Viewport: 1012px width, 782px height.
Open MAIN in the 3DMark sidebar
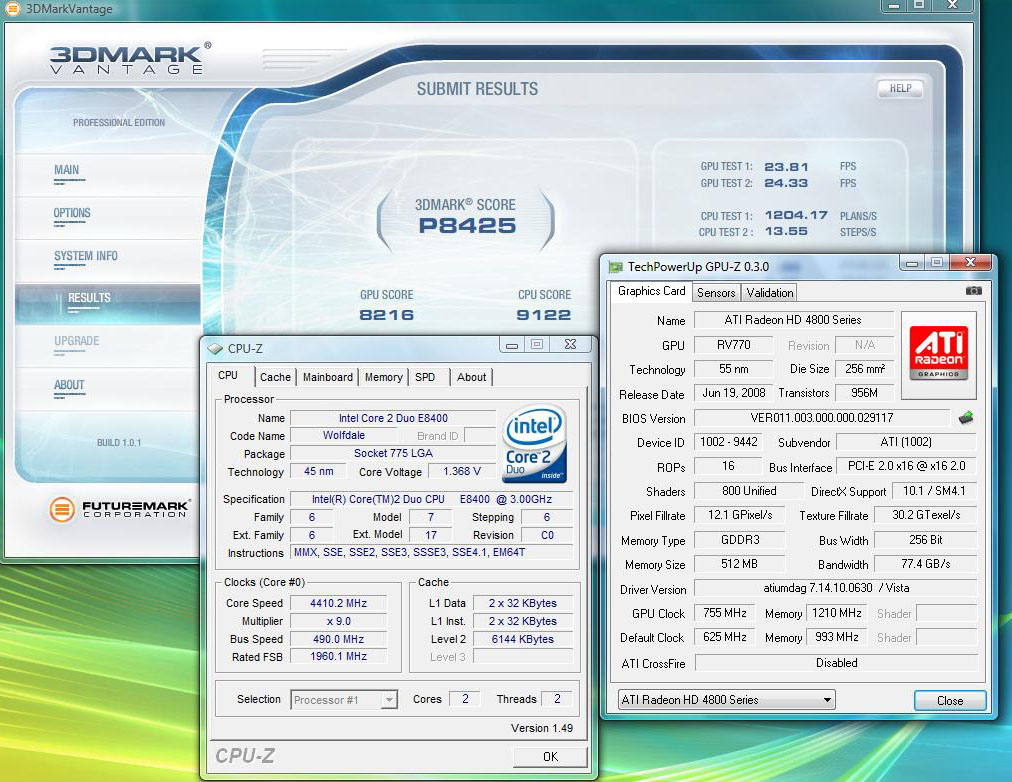(66, 170)
